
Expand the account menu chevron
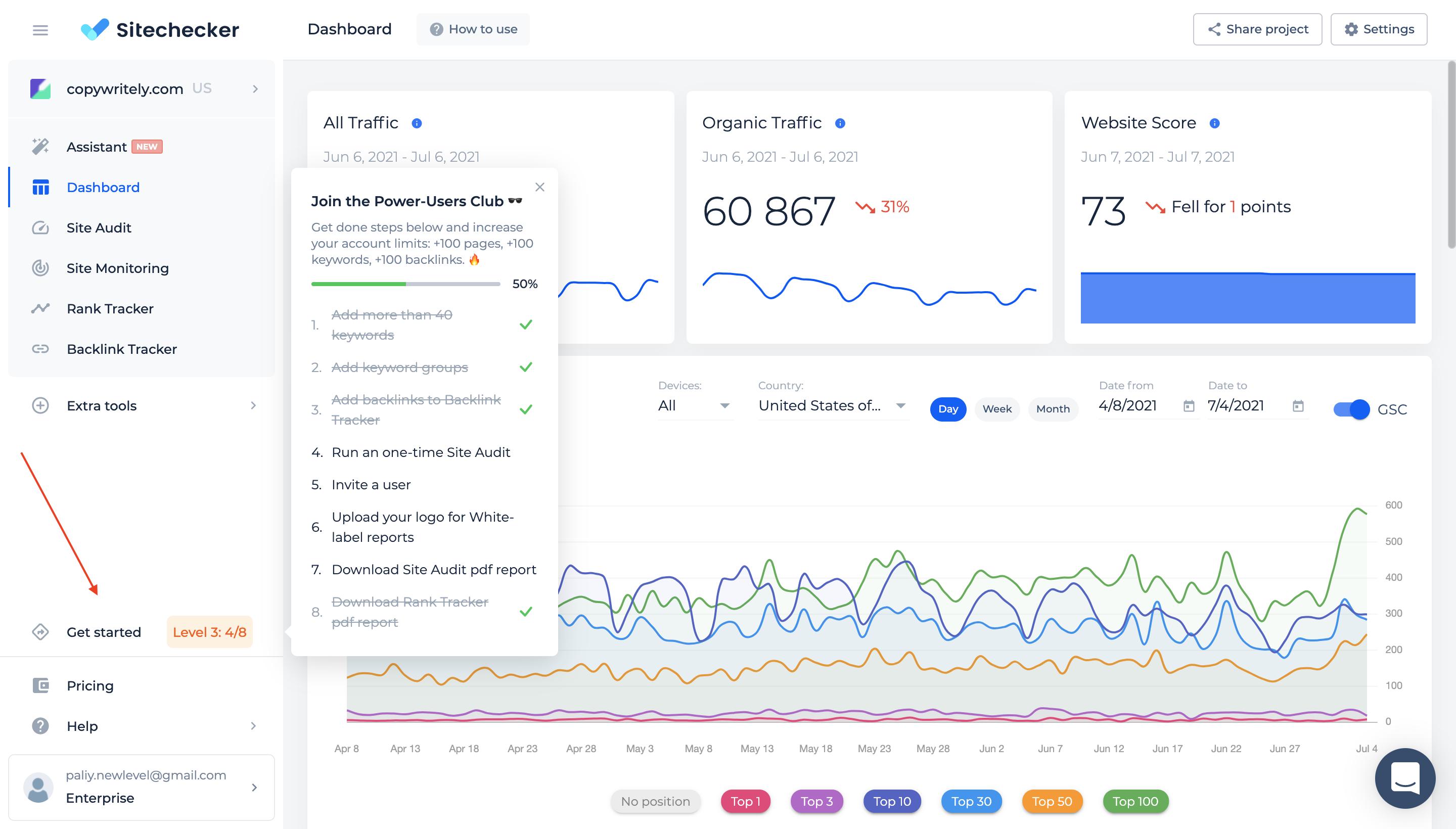(x=254, y=788)
